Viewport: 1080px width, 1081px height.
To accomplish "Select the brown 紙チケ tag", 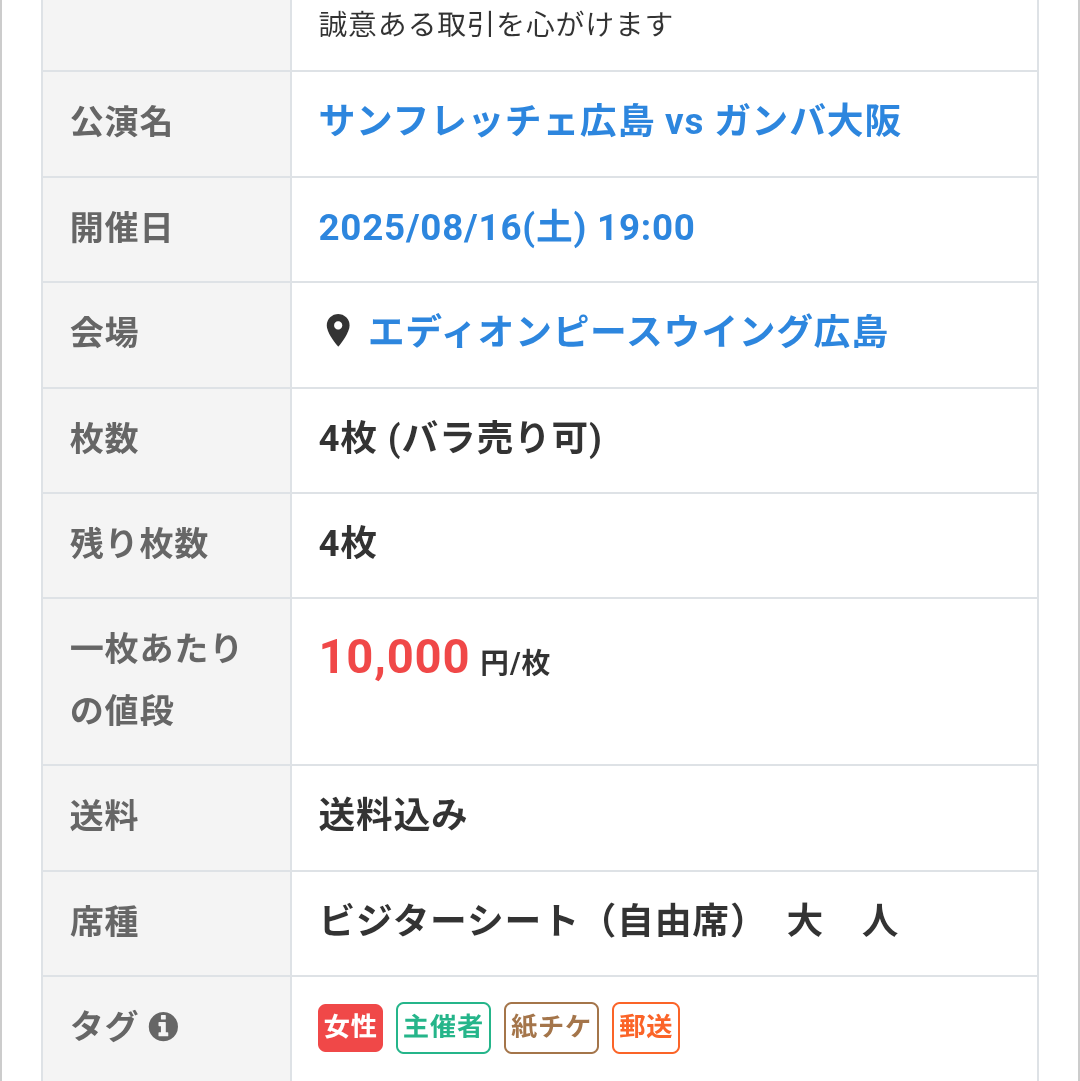I will 551,1028.
